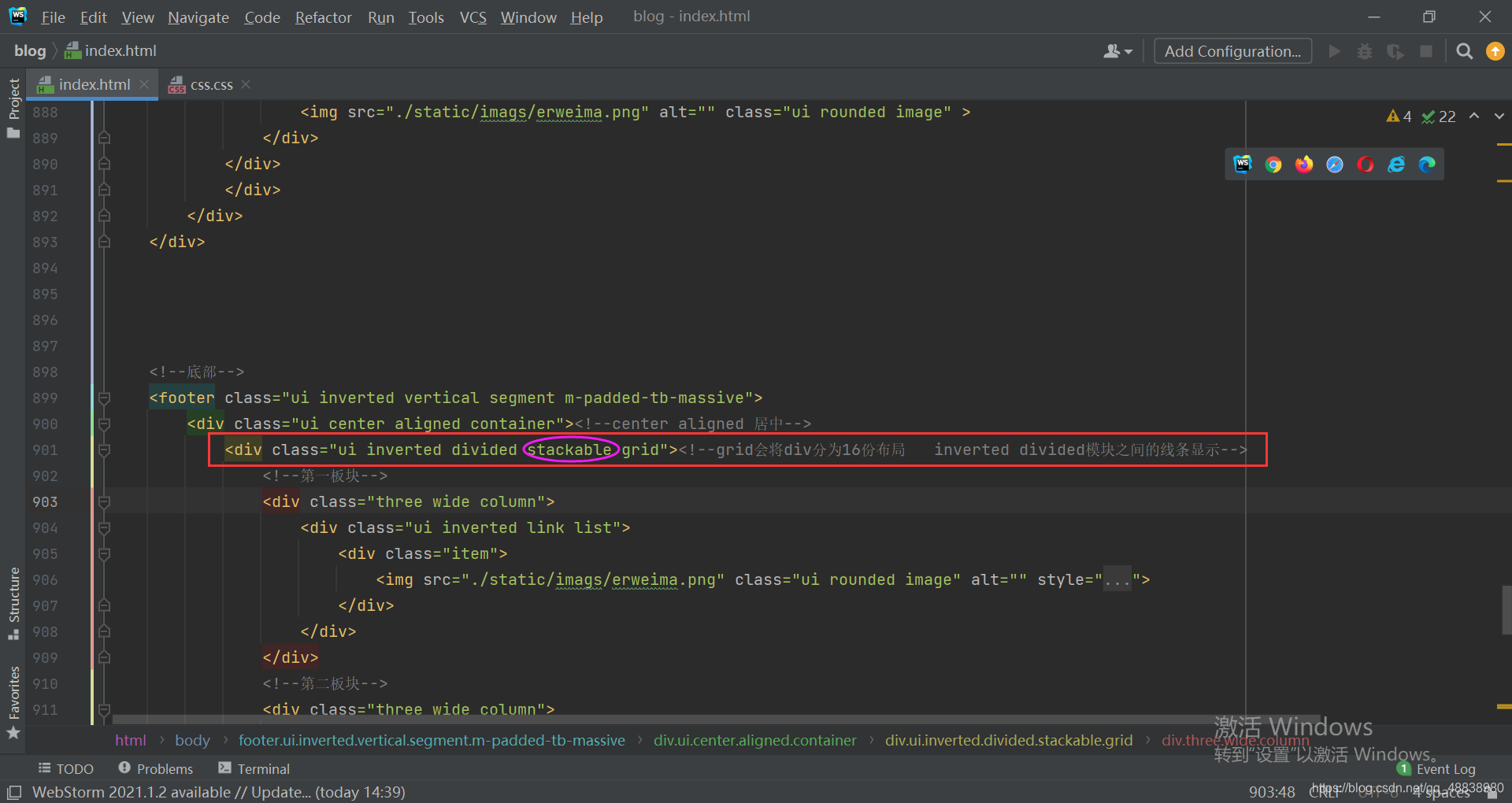This screenshot has width=1512, height=803.
Task: Open preview in Chrome browser icon
Action: (1273, 165)
